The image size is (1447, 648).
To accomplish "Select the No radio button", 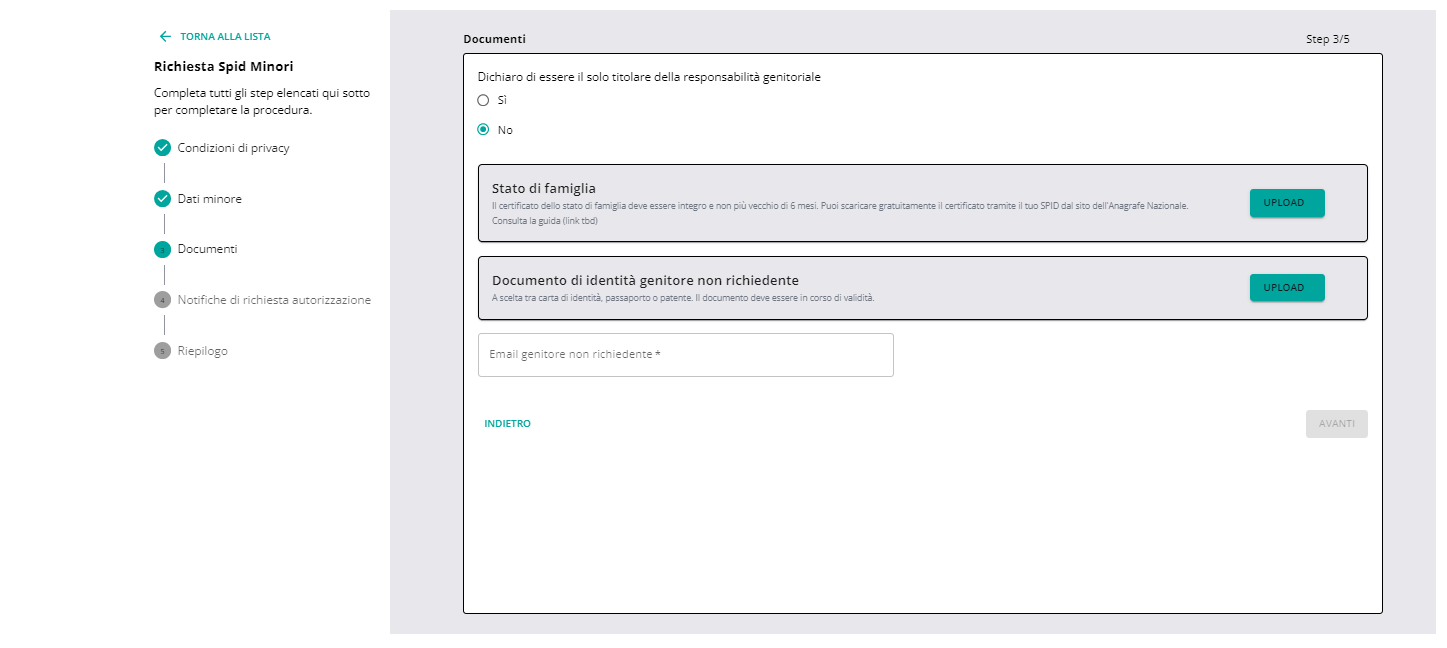I will pyautogui.click(x=483, y=129).
